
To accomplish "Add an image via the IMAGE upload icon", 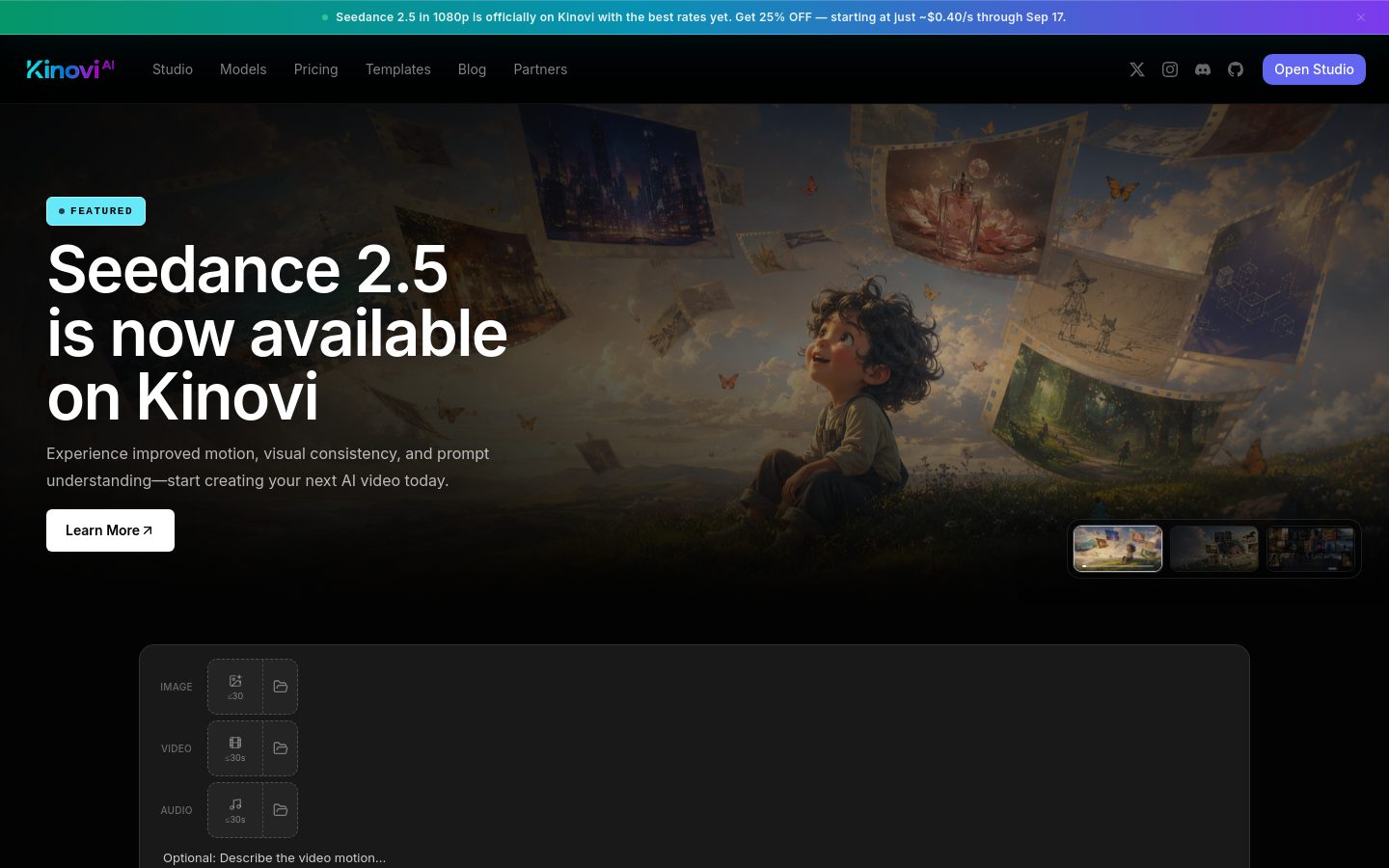I will click(x=235, y=687).
